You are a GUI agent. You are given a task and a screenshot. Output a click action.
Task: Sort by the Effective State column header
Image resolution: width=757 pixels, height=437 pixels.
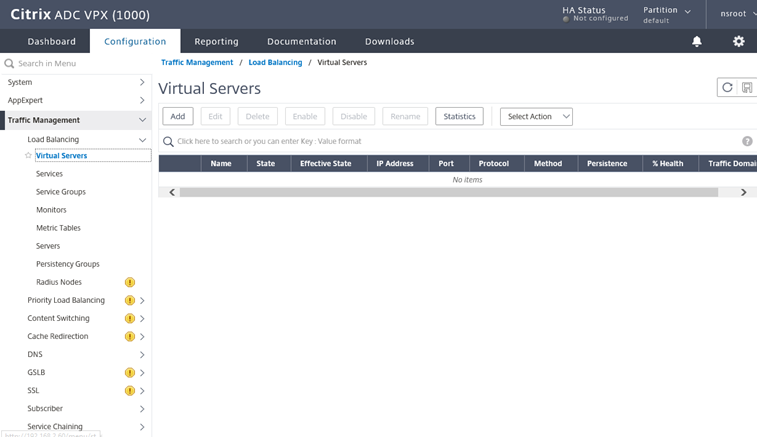[x=325, y=163]
